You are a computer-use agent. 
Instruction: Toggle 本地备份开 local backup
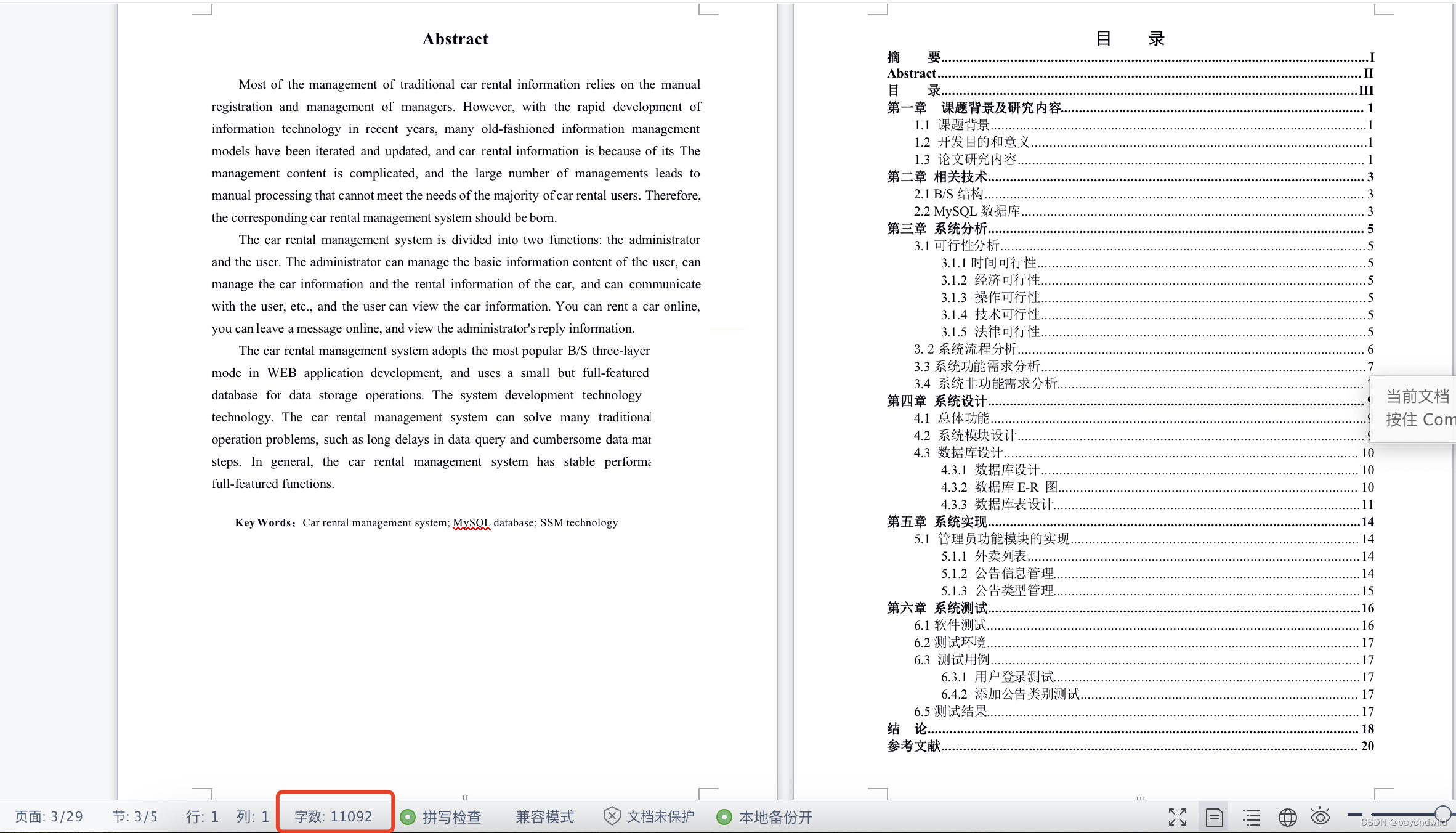(x=775, y=817)
